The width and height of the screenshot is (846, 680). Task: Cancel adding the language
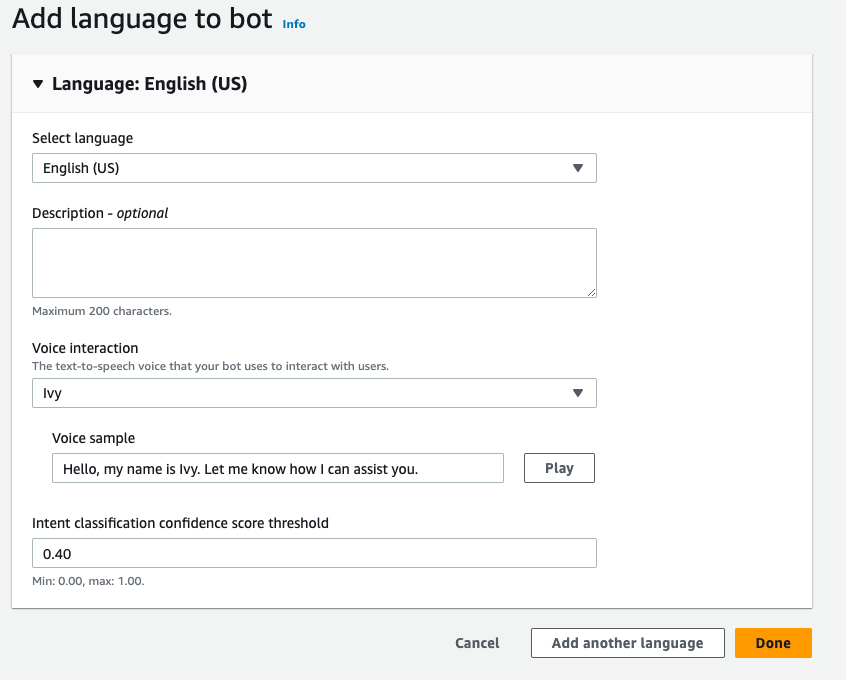pyautogui.click(x=477, y=643)
